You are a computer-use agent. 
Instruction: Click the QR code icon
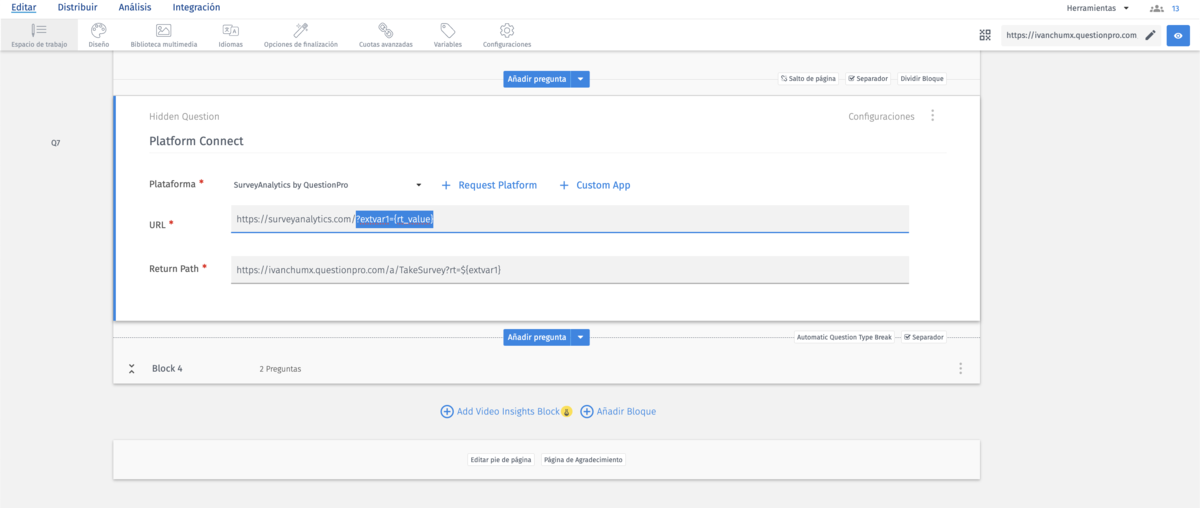tap(985, 35)
